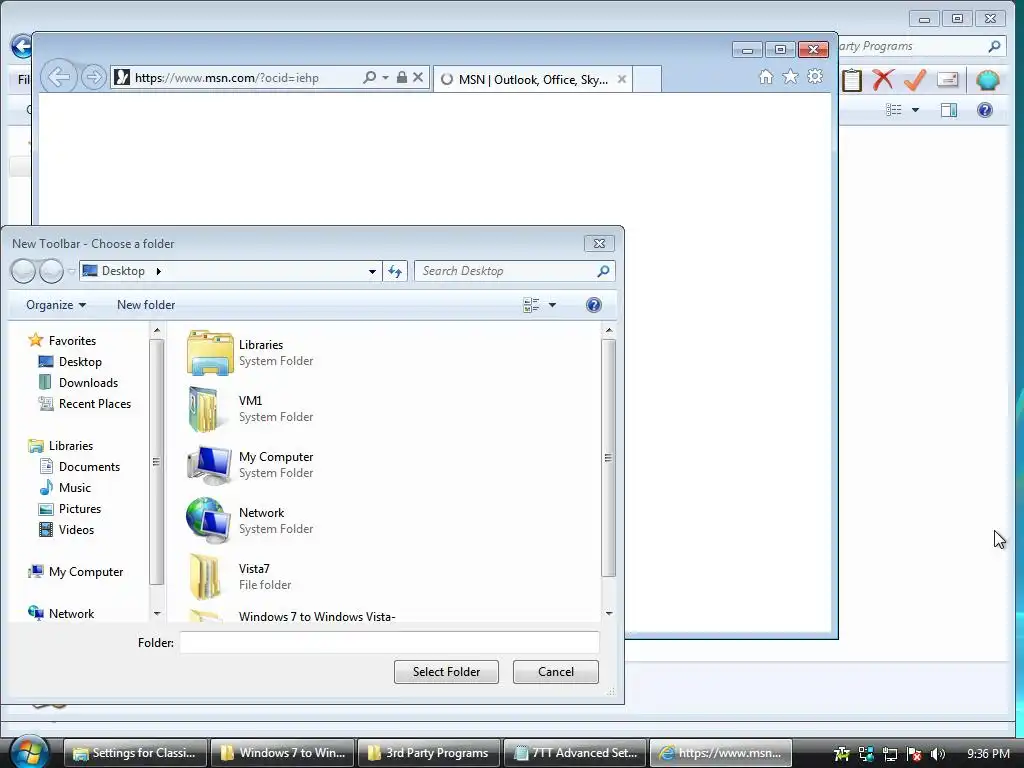Select the Network system folder in file list
1024x768 pixels.
click(251, 521)
